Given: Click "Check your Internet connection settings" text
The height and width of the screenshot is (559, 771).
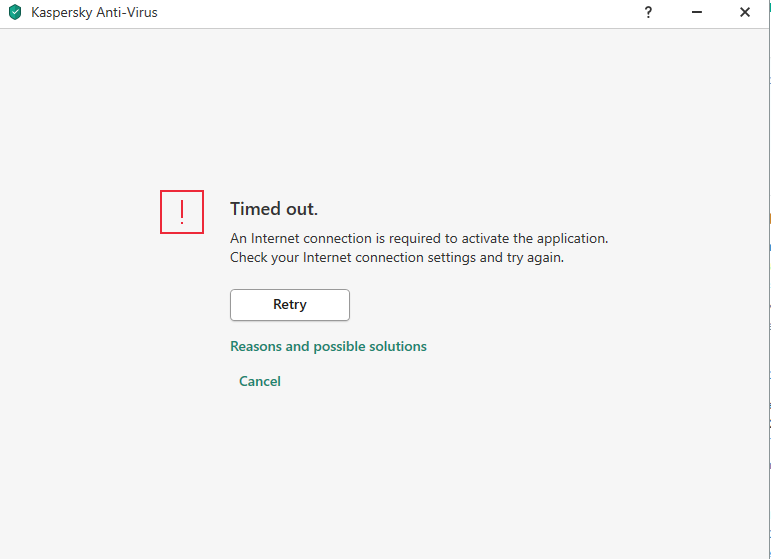Looking at the screenshot, I should click(x=397, y=258).
